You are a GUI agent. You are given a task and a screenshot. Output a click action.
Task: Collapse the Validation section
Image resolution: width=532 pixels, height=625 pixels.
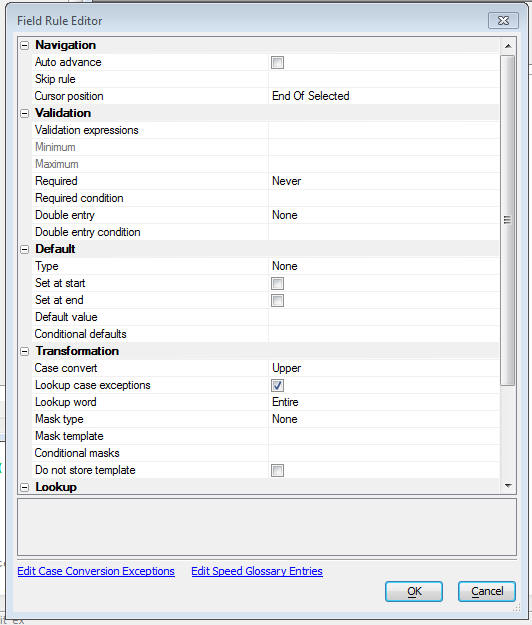tap(25, 114)
